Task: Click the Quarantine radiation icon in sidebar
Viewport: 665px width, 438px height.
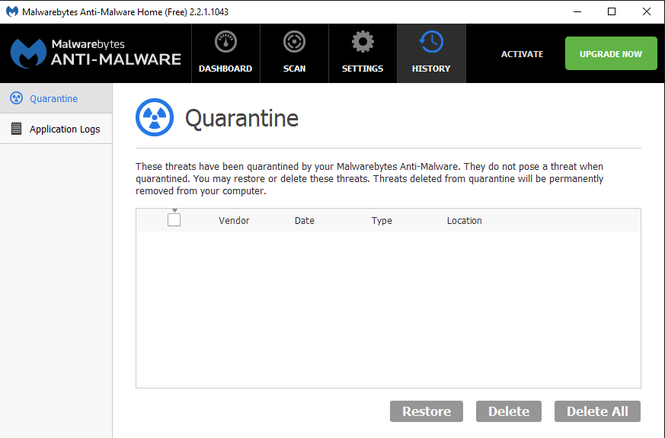Action: (x=16, y=98)
